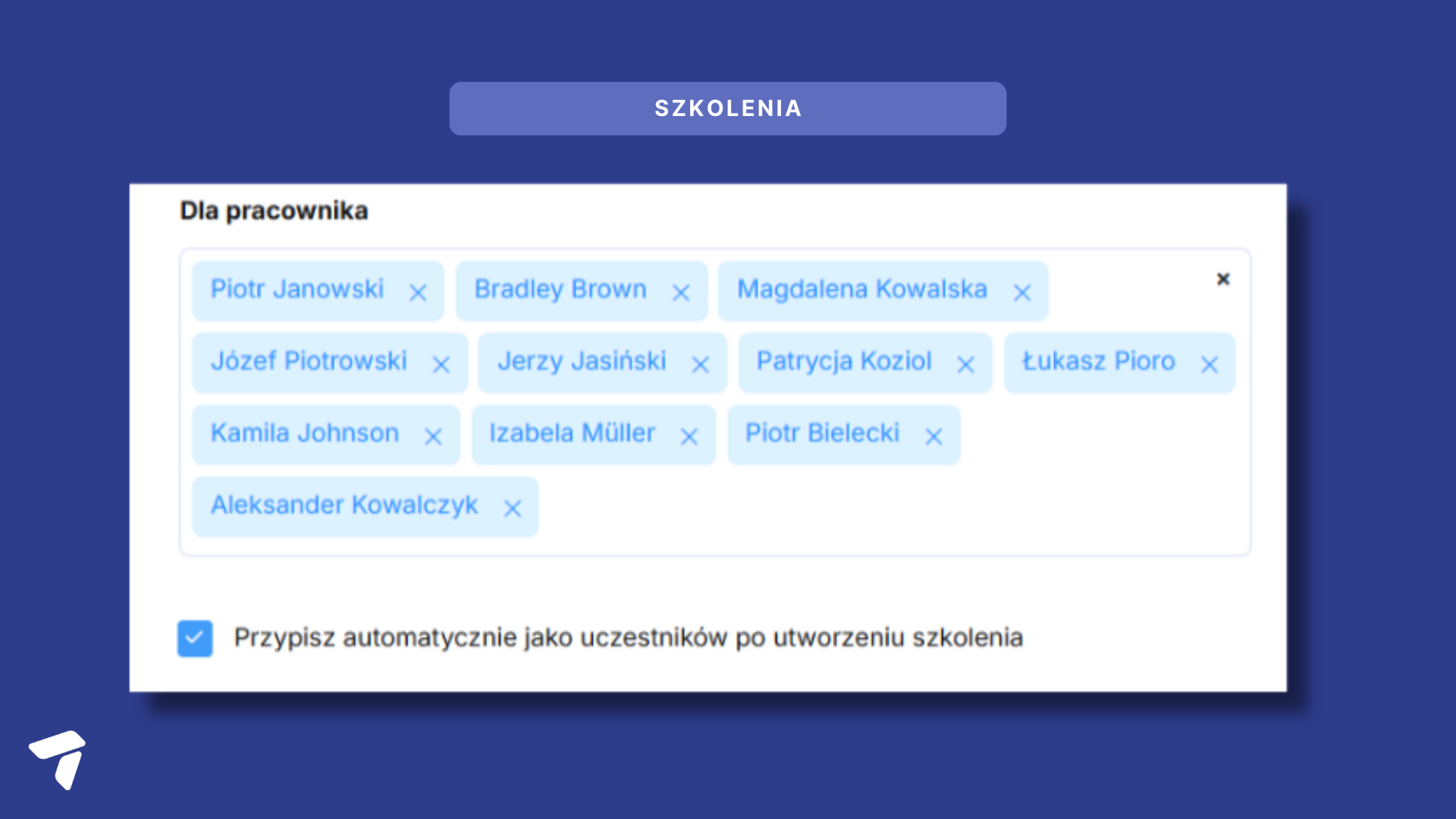Click the Piotr Bielecki name text
Image resolution: width=1456 pixels, height=819 pixels.
822,433
